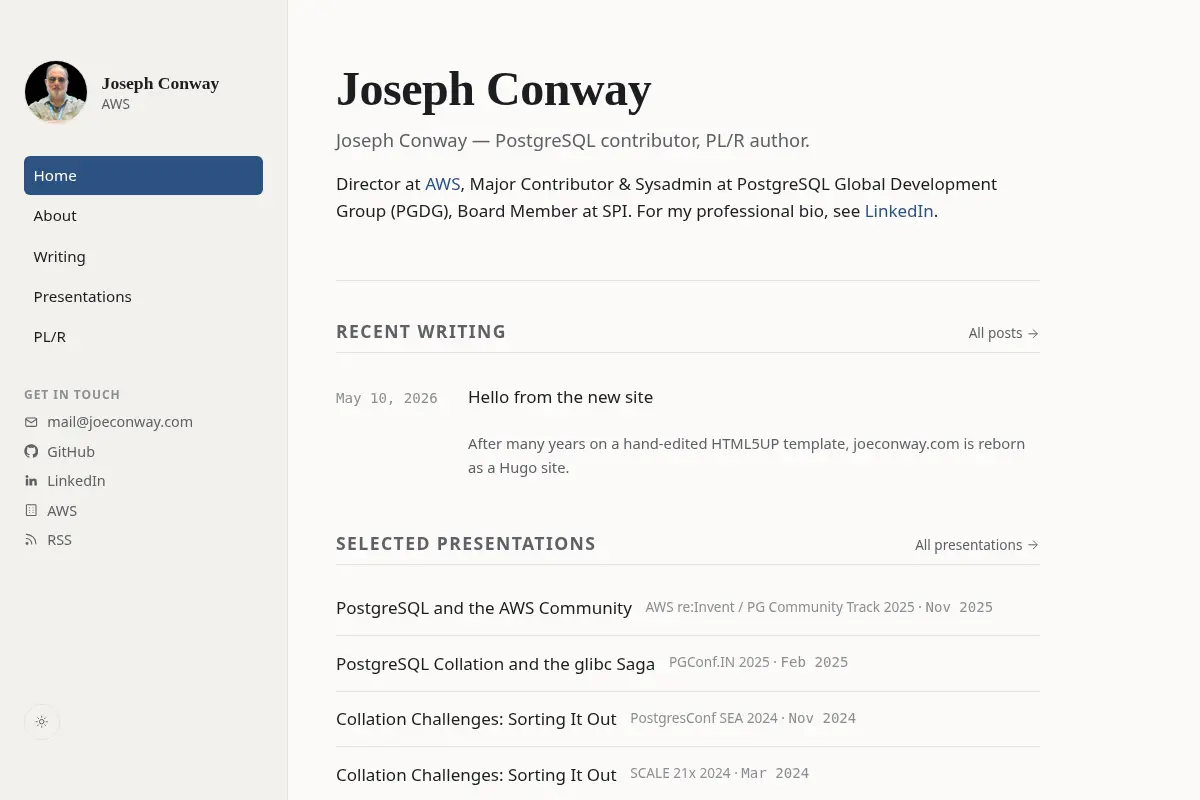Click the 'GET IN TOUCH' sidebar label
This screenshot has height=800, width=1200.
pos(72,395)
